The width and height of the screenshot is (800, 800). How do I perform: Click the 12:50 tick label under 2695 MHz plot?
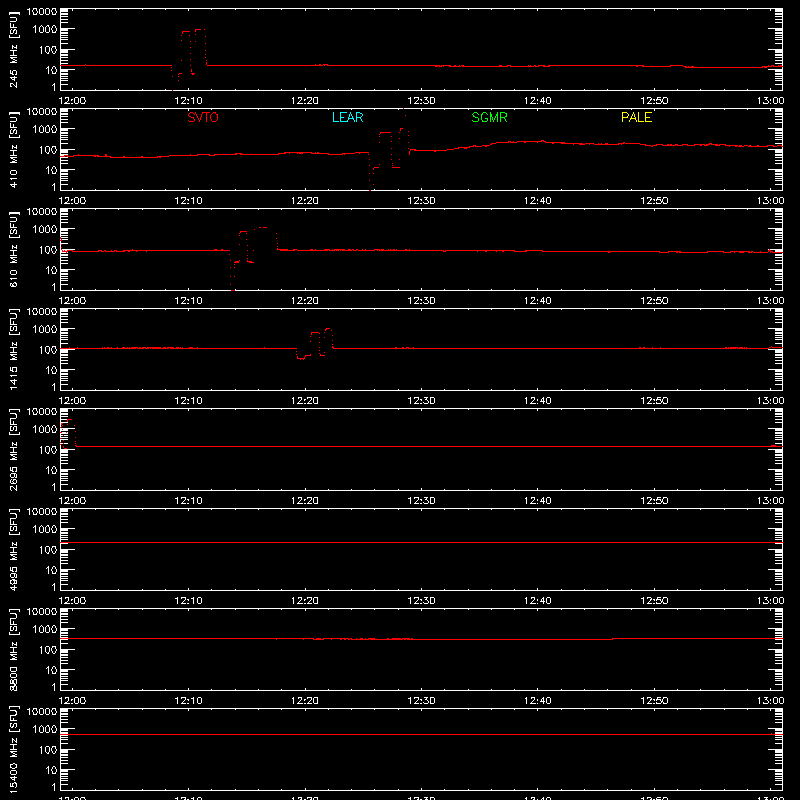click(654, 501)
